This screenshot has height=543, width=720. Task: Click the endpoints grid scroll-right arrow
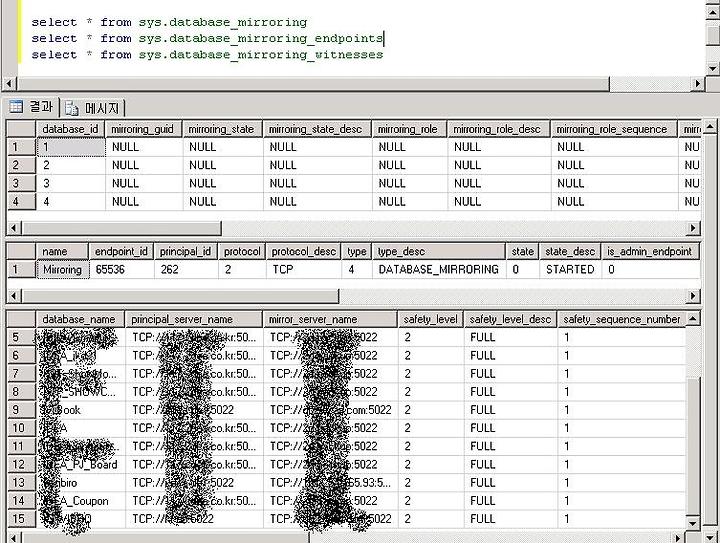coord(693,296)
